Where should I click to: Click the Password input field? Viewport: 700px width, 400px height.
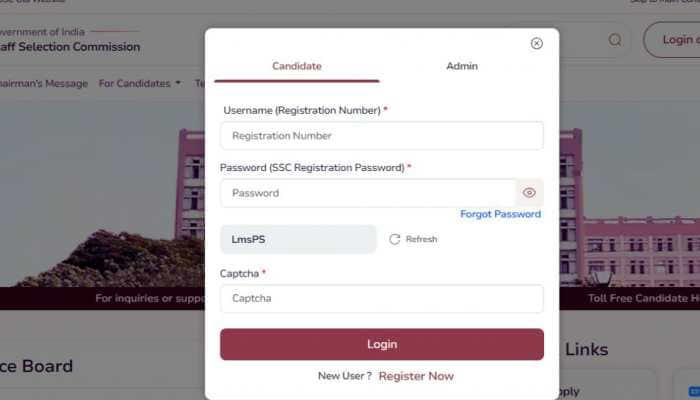point(367,193)
